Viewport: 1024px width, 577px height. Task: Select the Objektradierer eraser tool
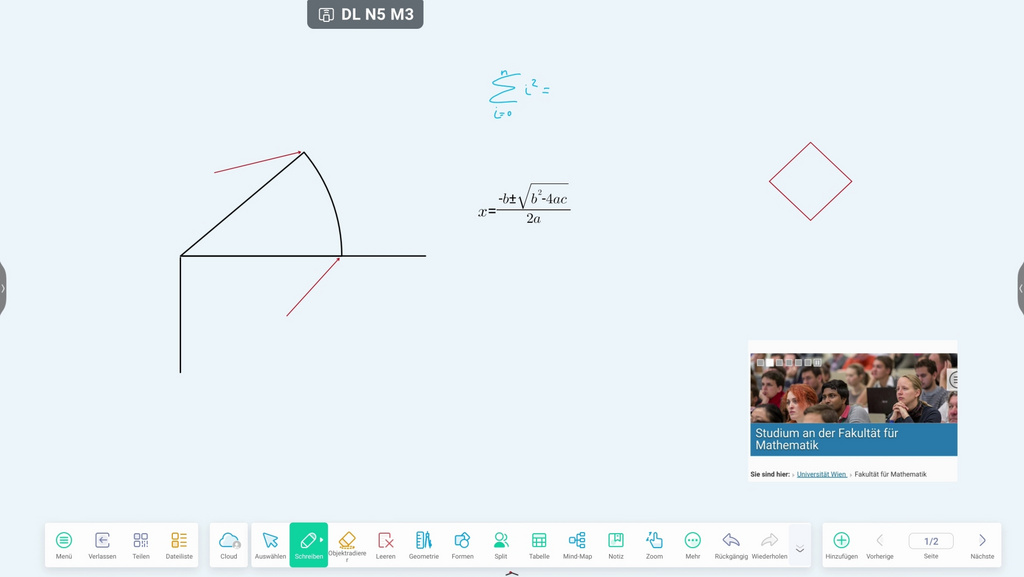(x=347, y=545)
